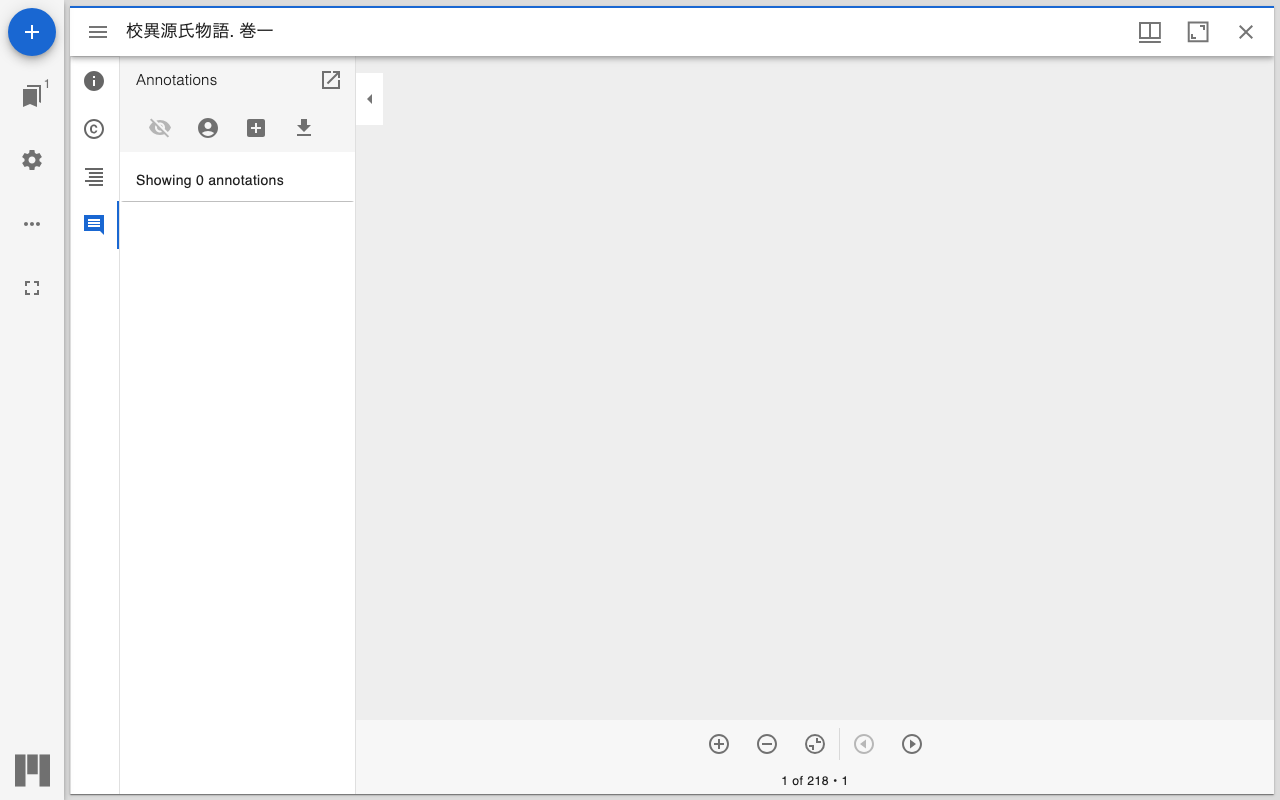The width and height of the screenshot is (1280, 800).
Task: Click the blue add resource button
Action: [x=32, y=32]
